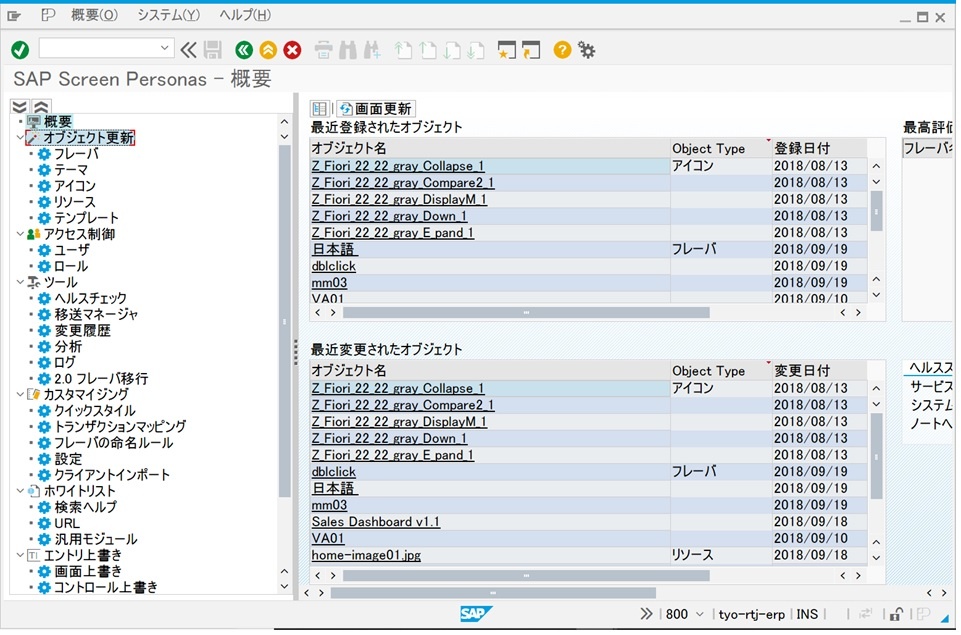Click the layout icon beside 画面更新
961x635 pixels.
tap(319, 108)
